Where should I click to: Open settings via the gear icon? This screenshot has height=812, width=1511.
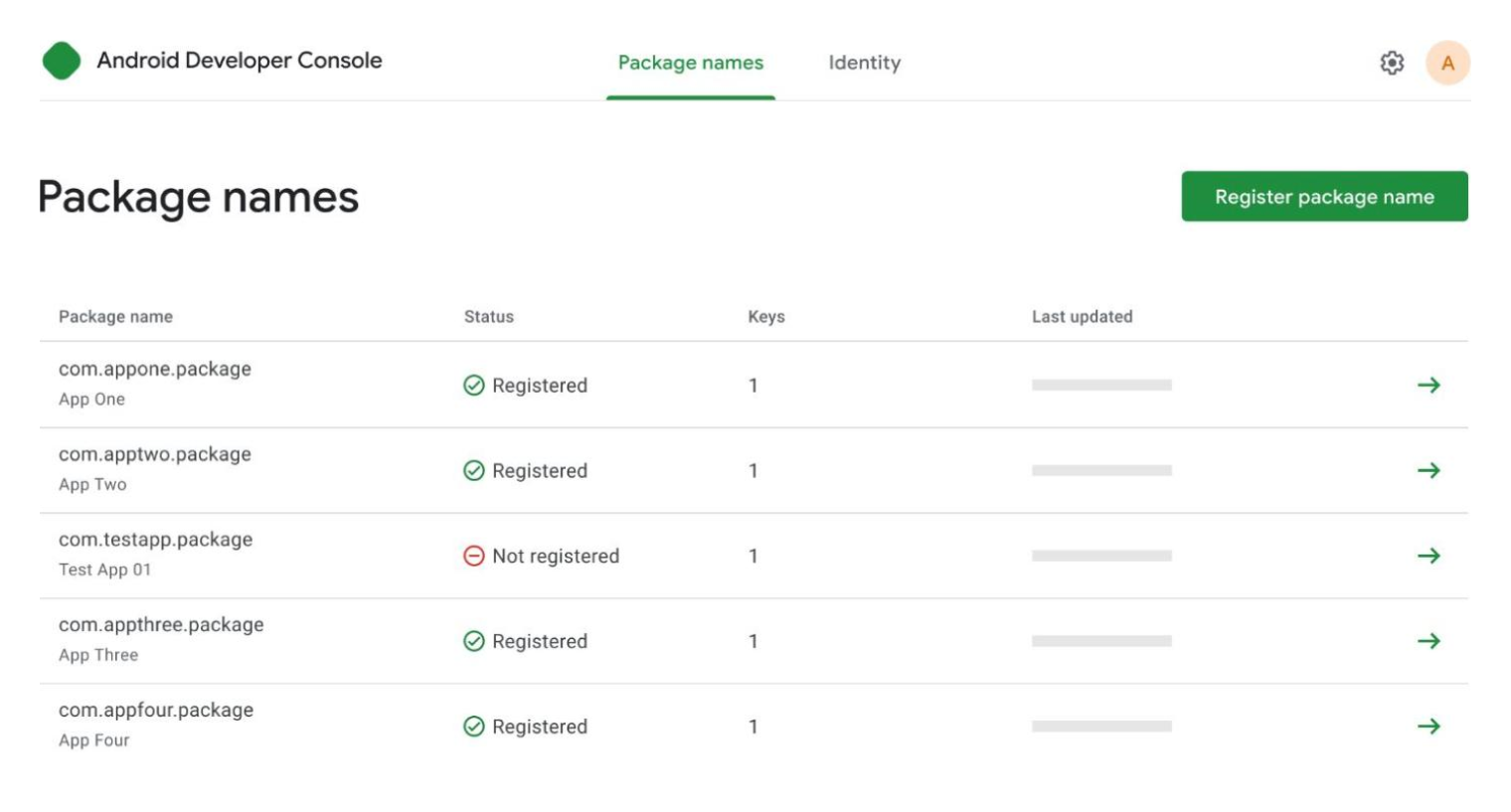coord(1392,63)
